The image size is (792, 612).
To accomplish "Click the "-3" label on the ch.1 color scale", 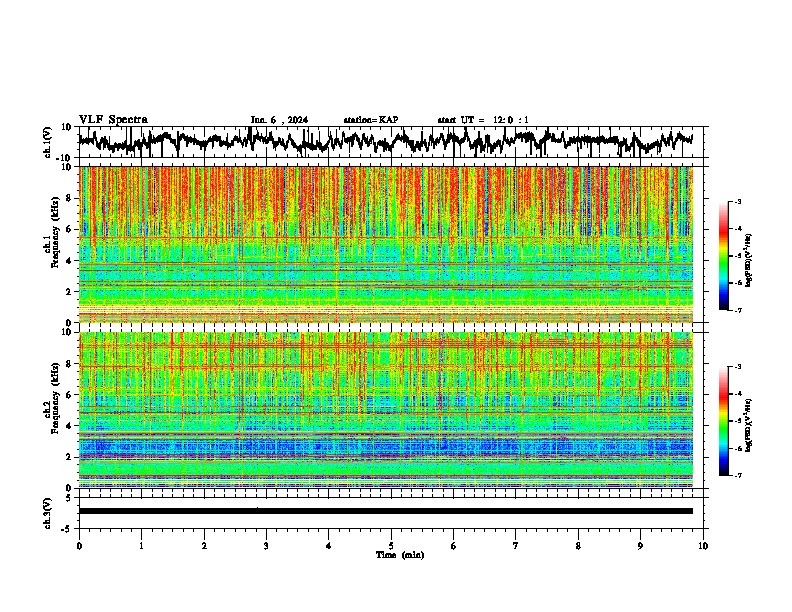I will pos(737,201).
